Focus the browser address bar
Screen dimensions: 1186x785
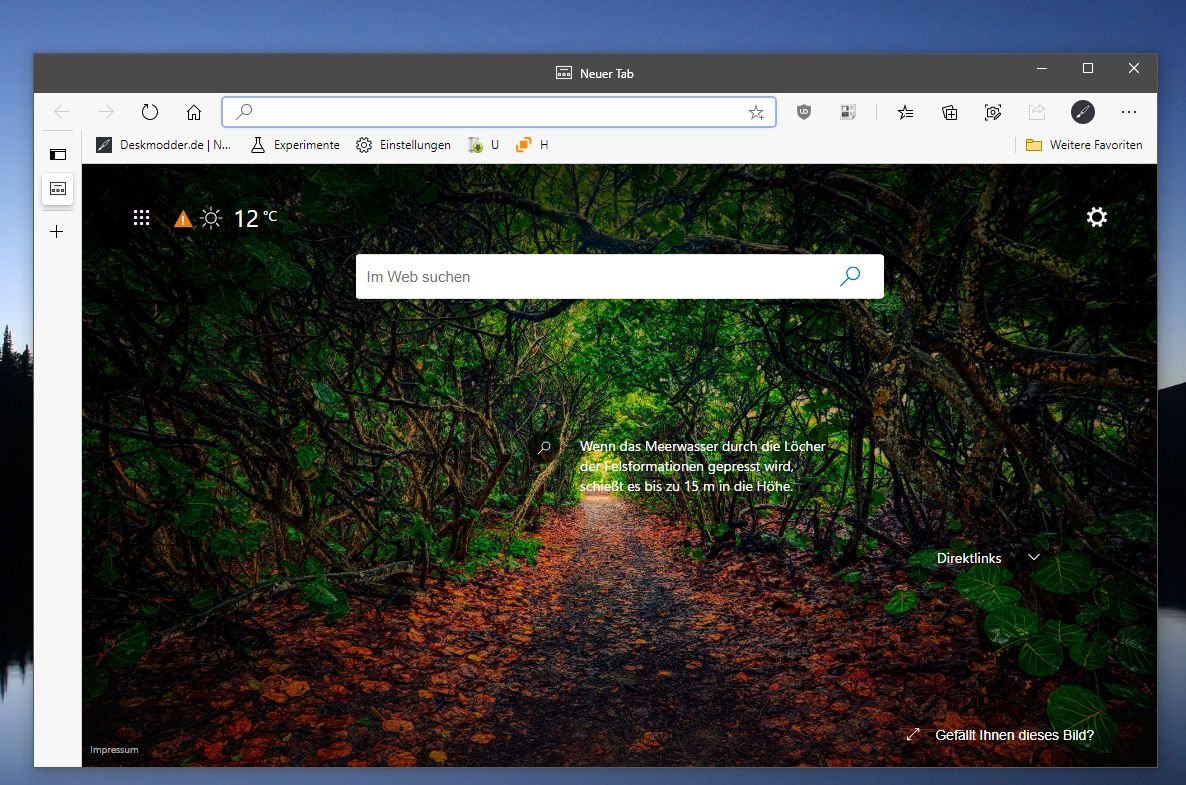click(x=498, y=112)
